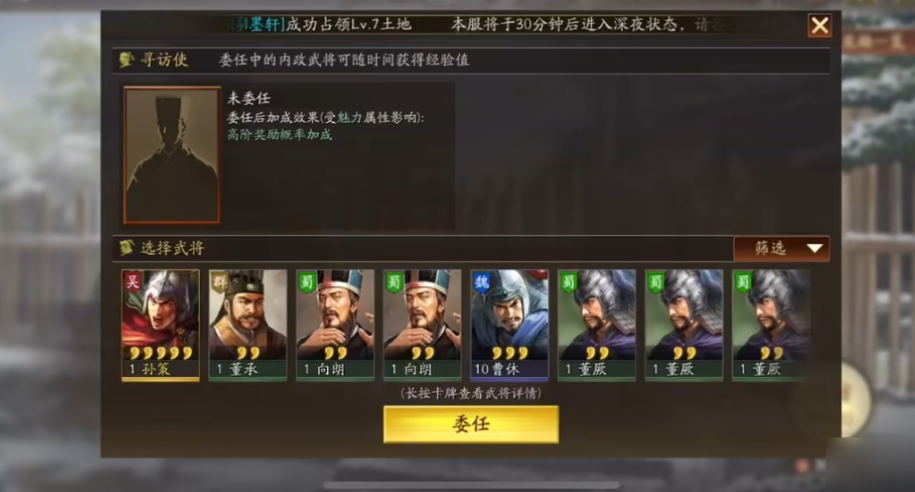Click the 寻访使 header icon
Screen dimensions: 915x492
click(127, 60)
